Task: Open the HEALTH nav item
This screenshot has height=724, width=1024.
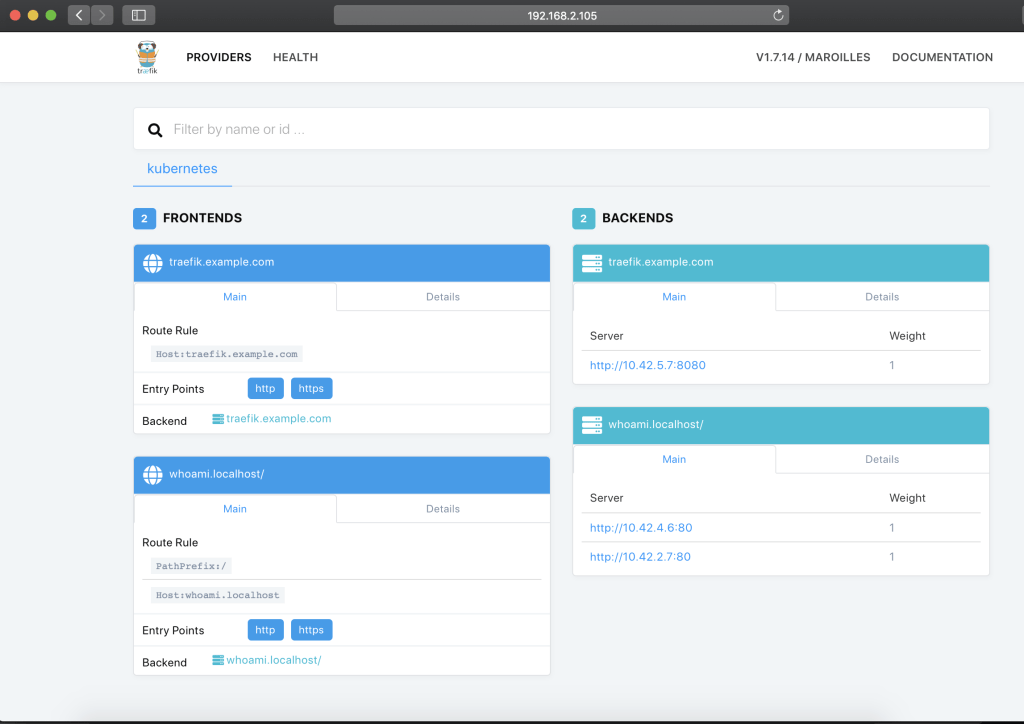Action: (x=295, y=57)
